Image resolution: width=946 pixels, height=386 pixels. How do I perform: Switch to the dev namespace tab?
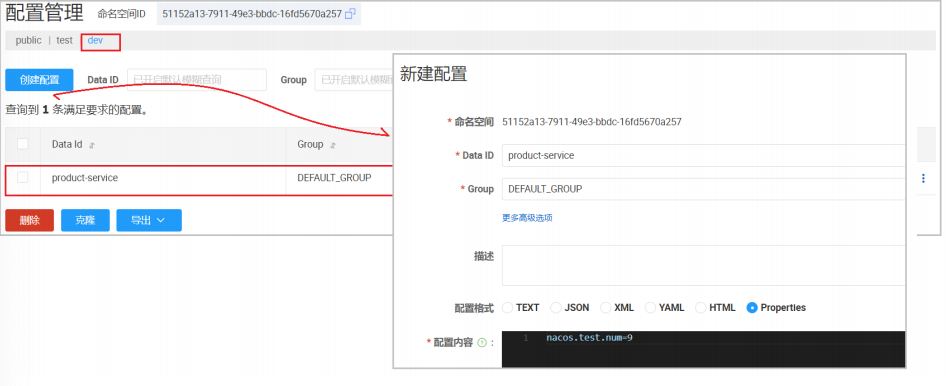[95, 40]
